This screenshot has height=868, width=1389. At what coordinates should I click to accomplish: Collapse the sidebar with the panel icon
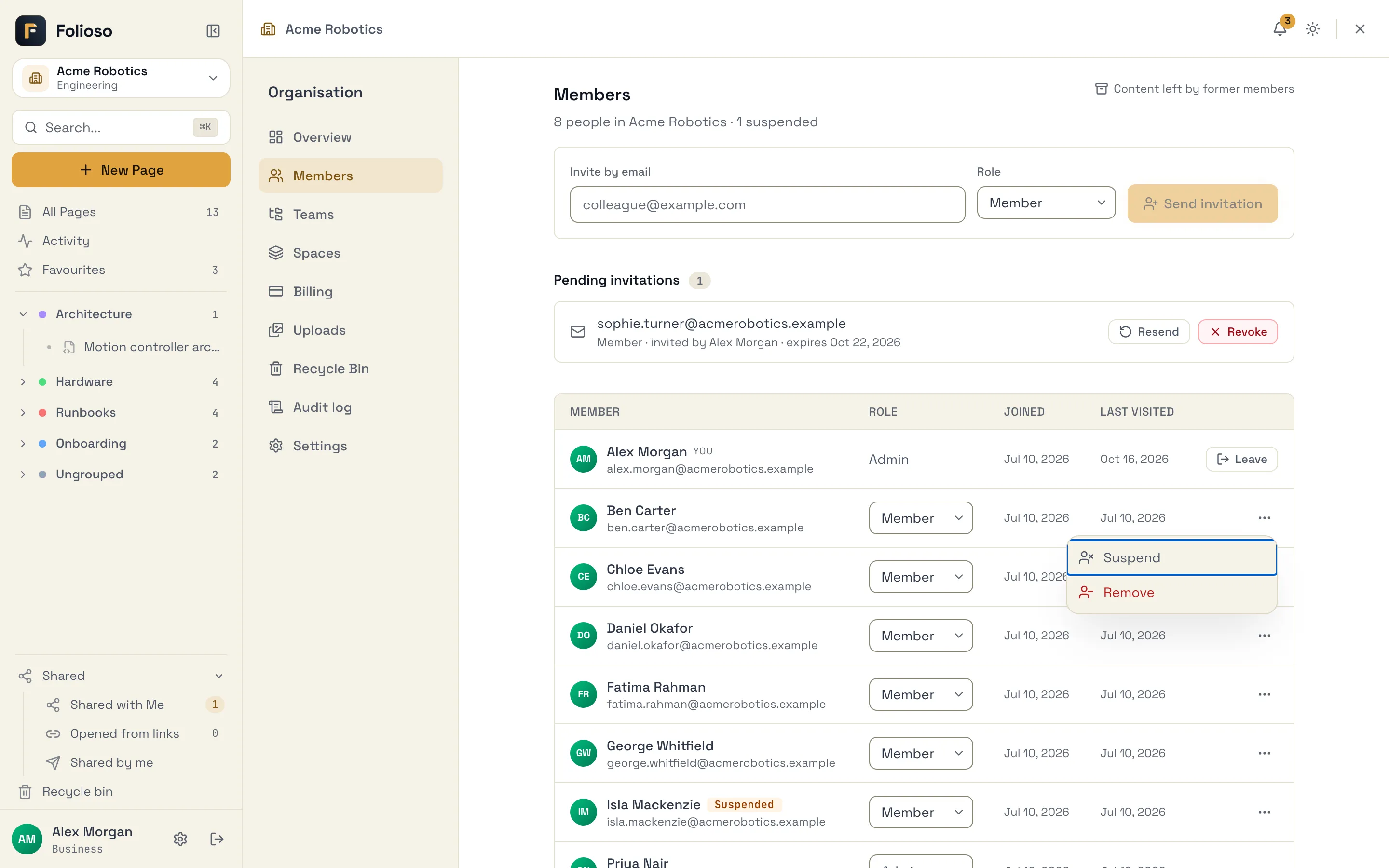(213, 30)
